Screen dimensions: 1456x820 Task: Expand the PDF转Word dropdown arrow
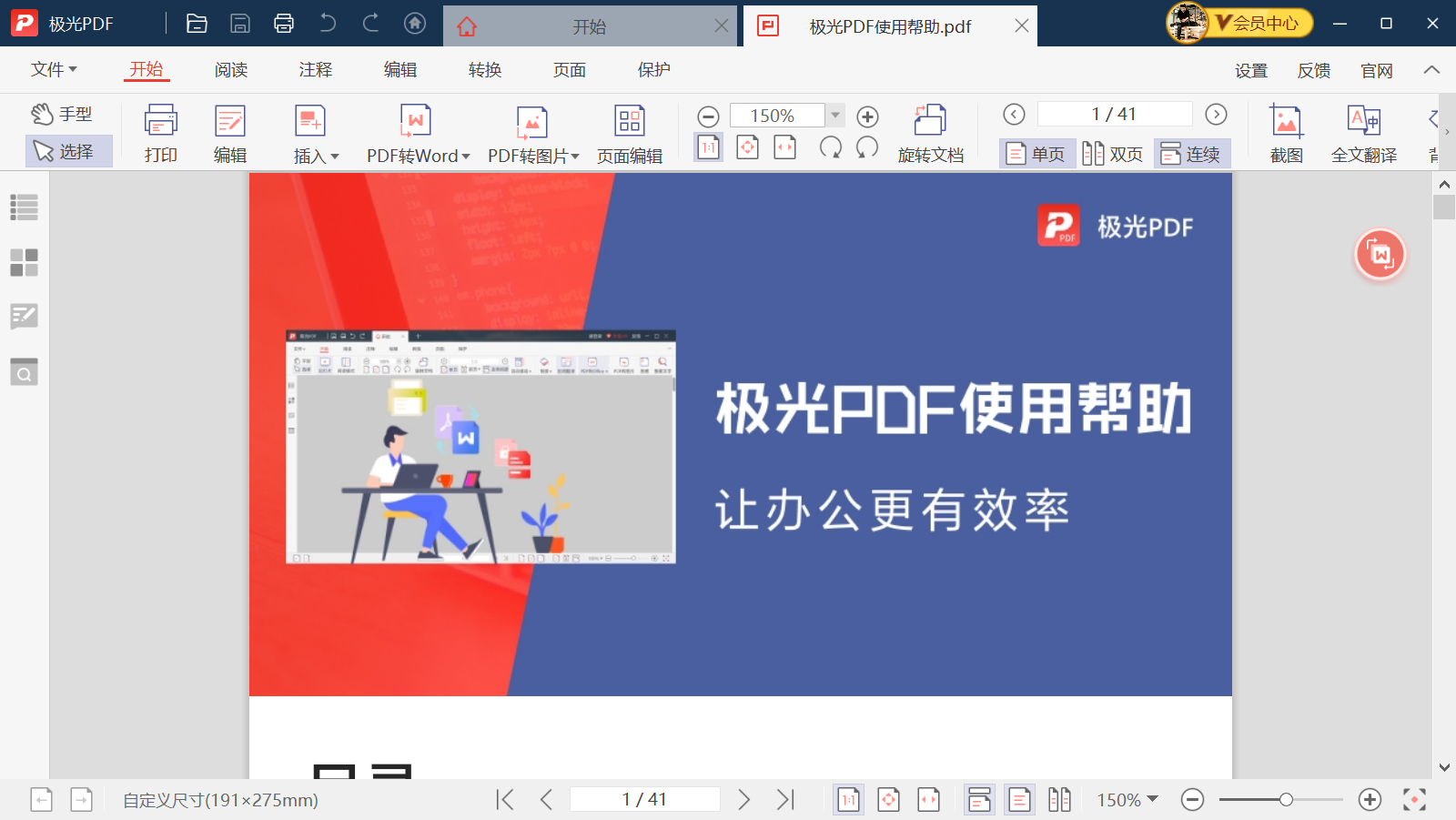click(x=466, y=157)
